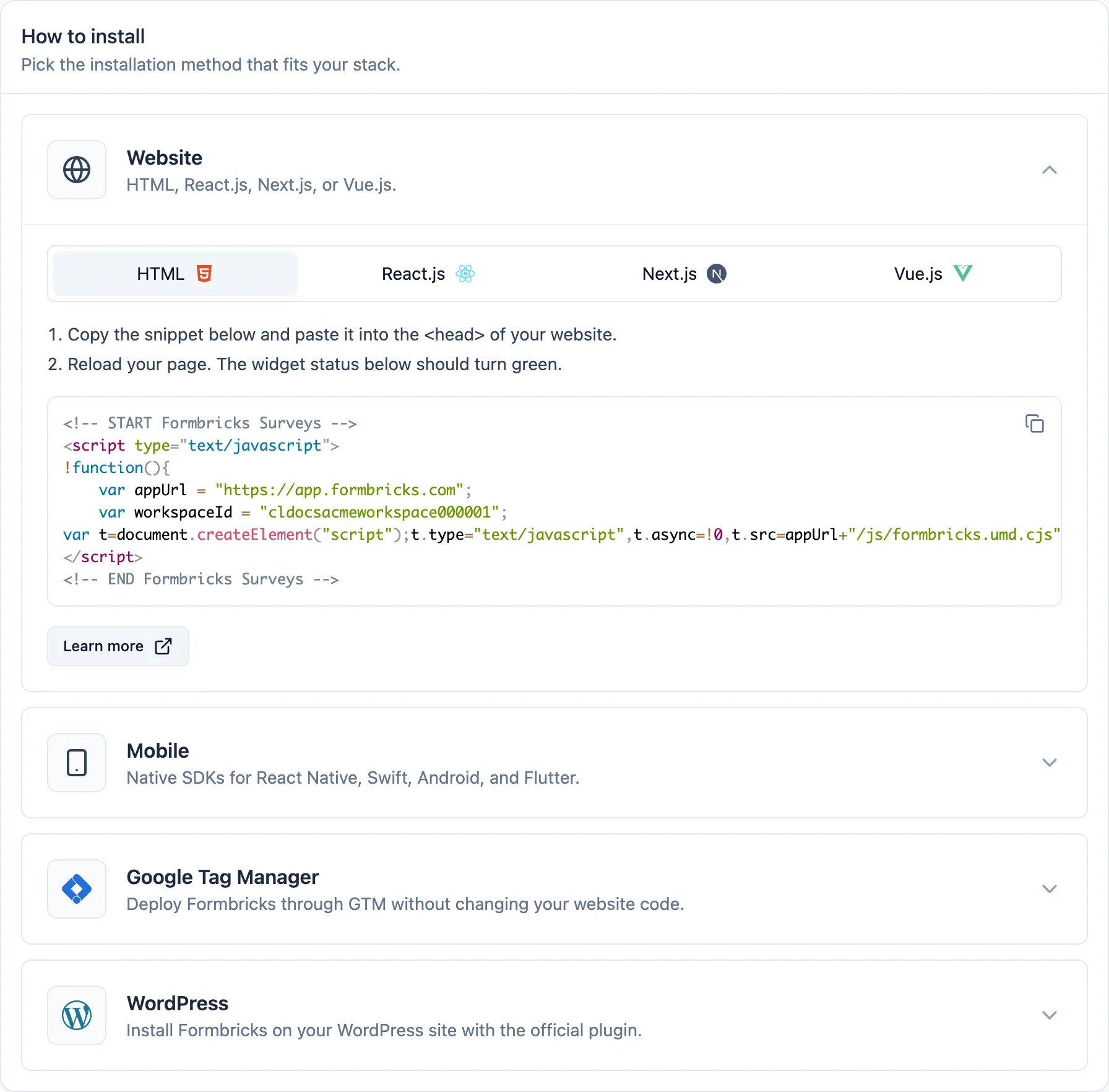Click the document.createElement code line
1109x1092 pixels.
click(x=562, y=535)
